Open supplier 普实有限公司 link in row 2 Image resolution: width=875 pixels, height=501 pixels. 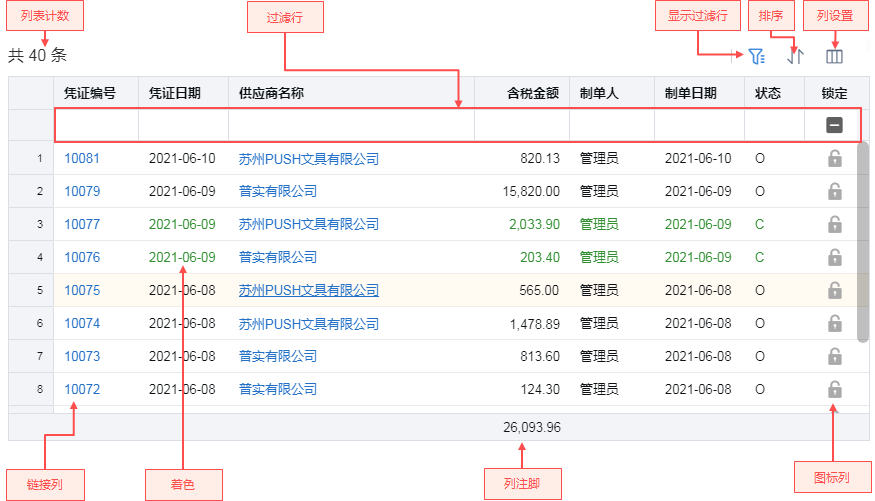(x=277, y=191)
